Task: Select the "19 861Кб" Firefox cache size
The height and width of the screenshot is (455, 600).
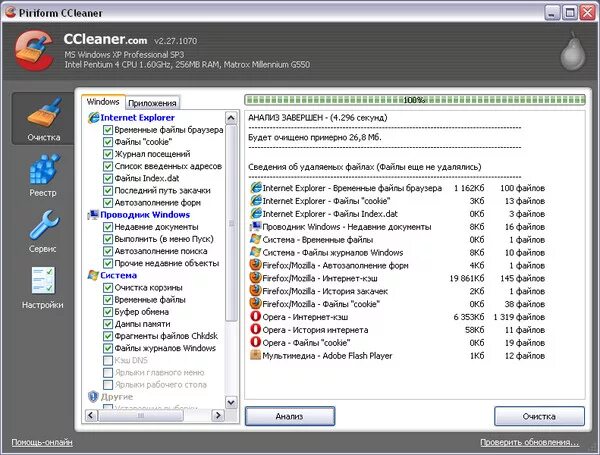Action: click(466, 278)
